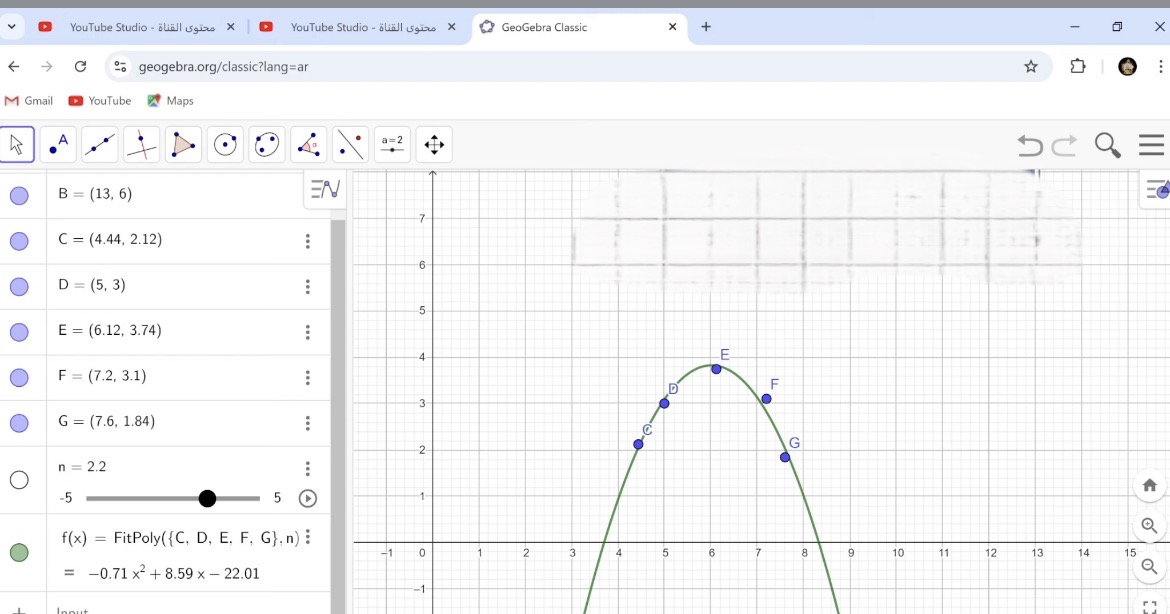Open more options for point G
Viewport: 1170px width, 614px height.
(x=308, y=423)
